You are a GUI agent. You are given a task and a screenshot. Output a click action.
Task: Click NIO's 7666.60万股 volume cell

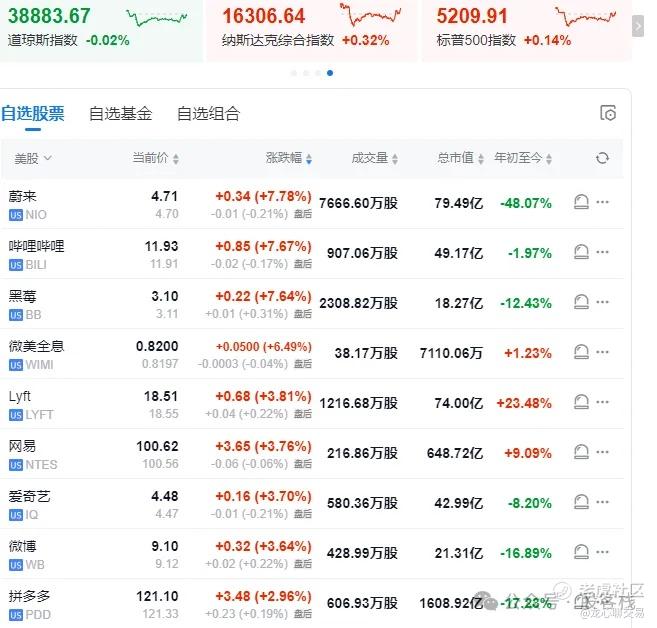(x=358, y=203)
